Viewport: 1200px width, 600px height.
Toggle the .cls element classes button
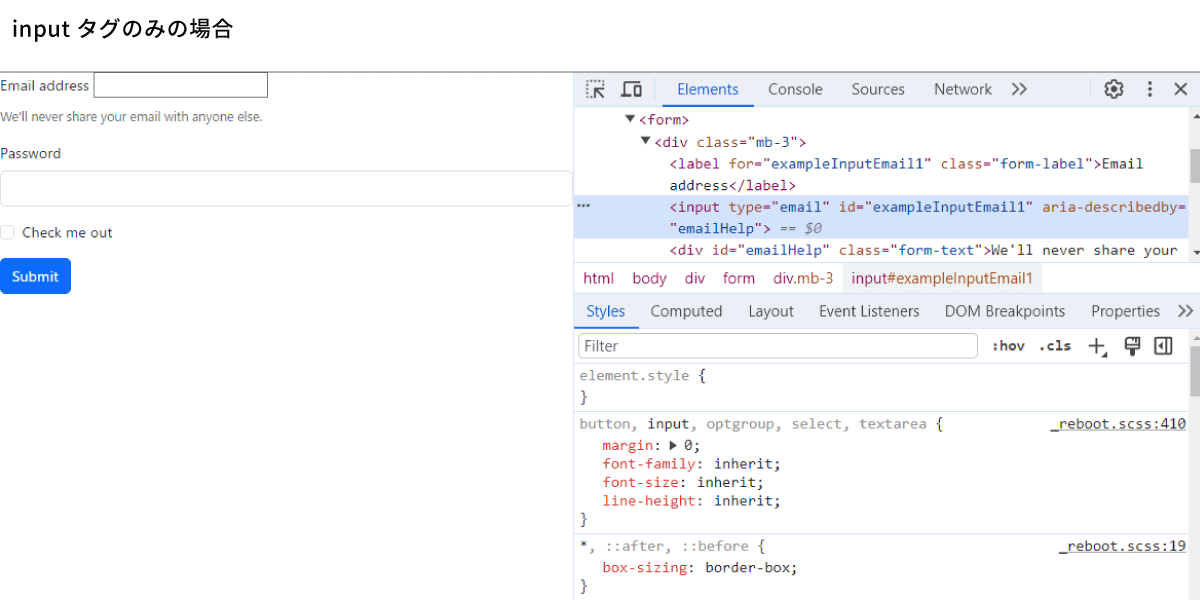[x=1055, y=346]
